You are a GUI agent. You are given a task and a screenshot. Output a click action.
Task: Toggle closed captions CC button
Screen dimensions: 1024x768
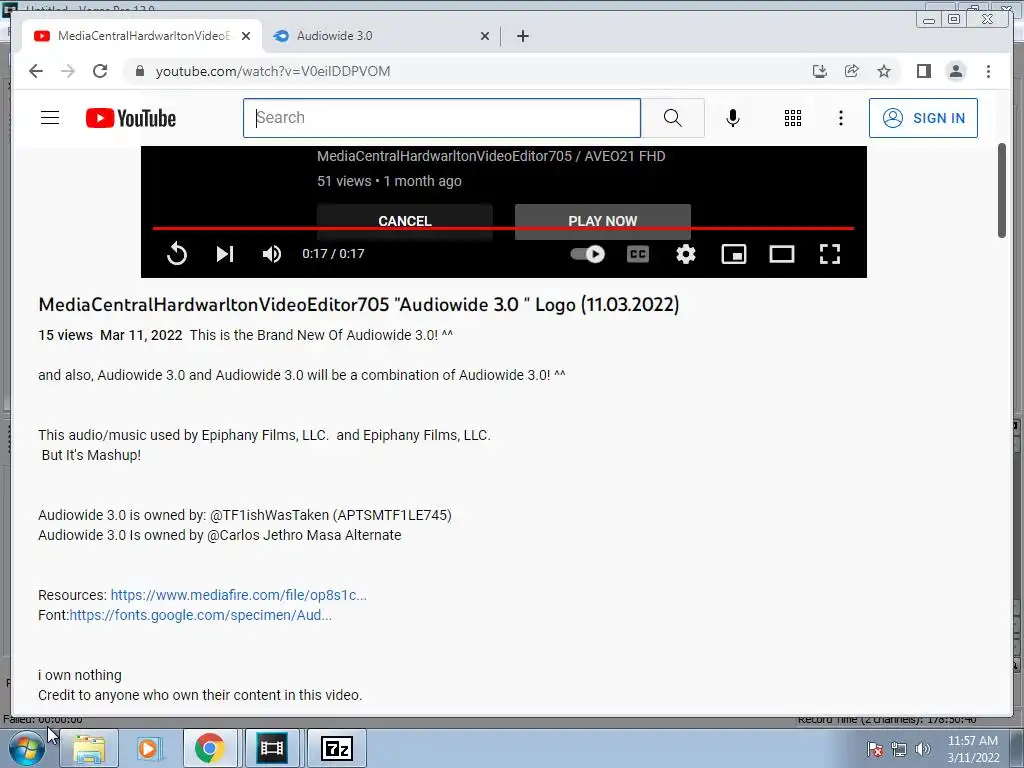638,253
